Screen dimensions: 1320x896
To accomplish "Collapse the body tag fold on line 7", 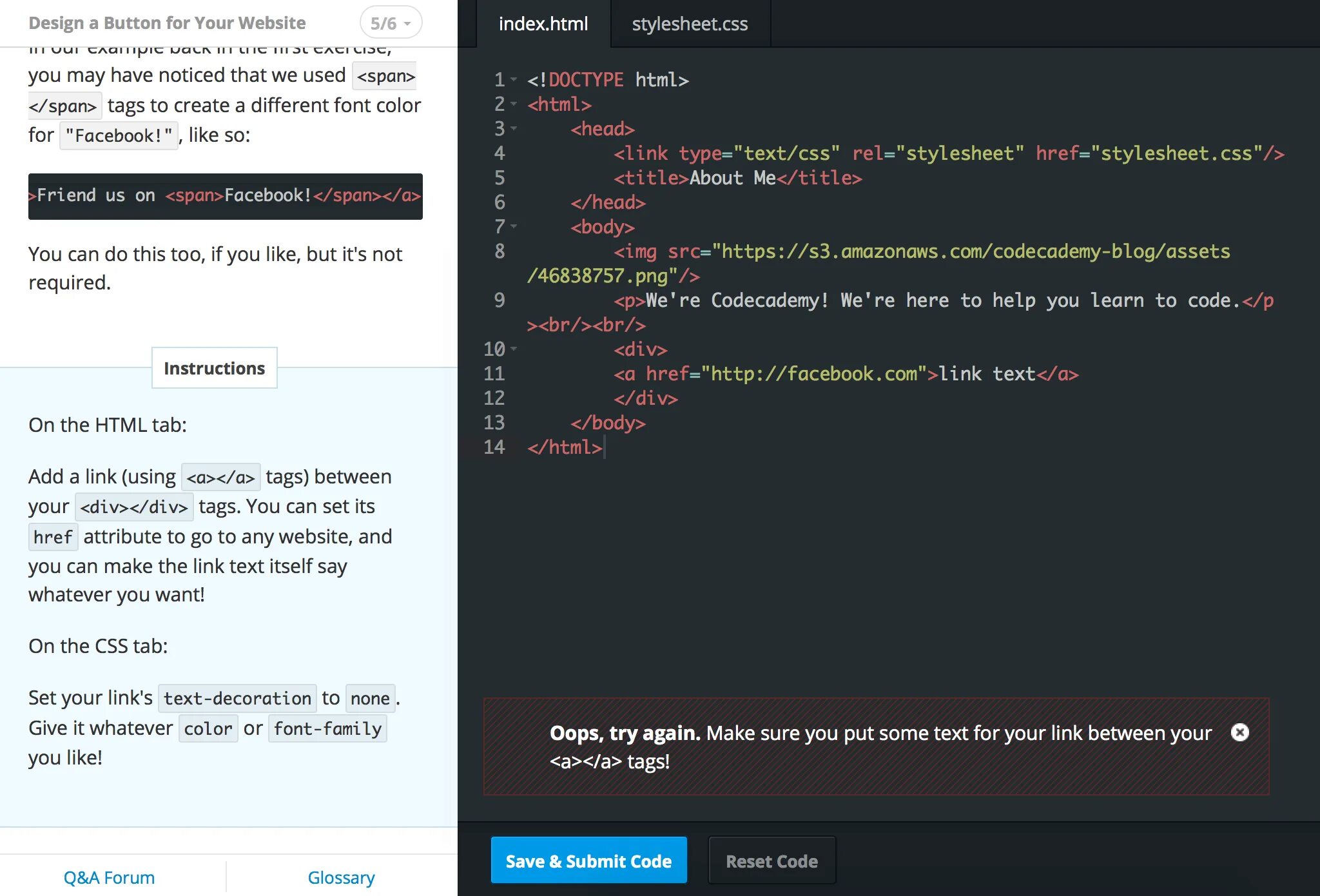I will pos(514,226).
